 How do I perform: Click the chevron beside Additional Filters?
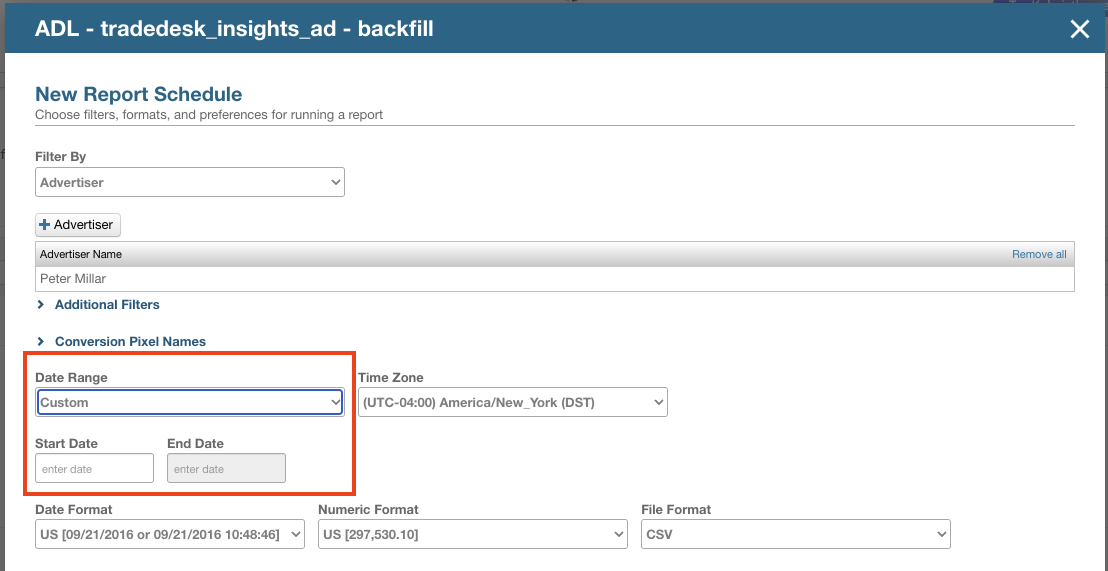pyautogui.click(x=41, y=305)
